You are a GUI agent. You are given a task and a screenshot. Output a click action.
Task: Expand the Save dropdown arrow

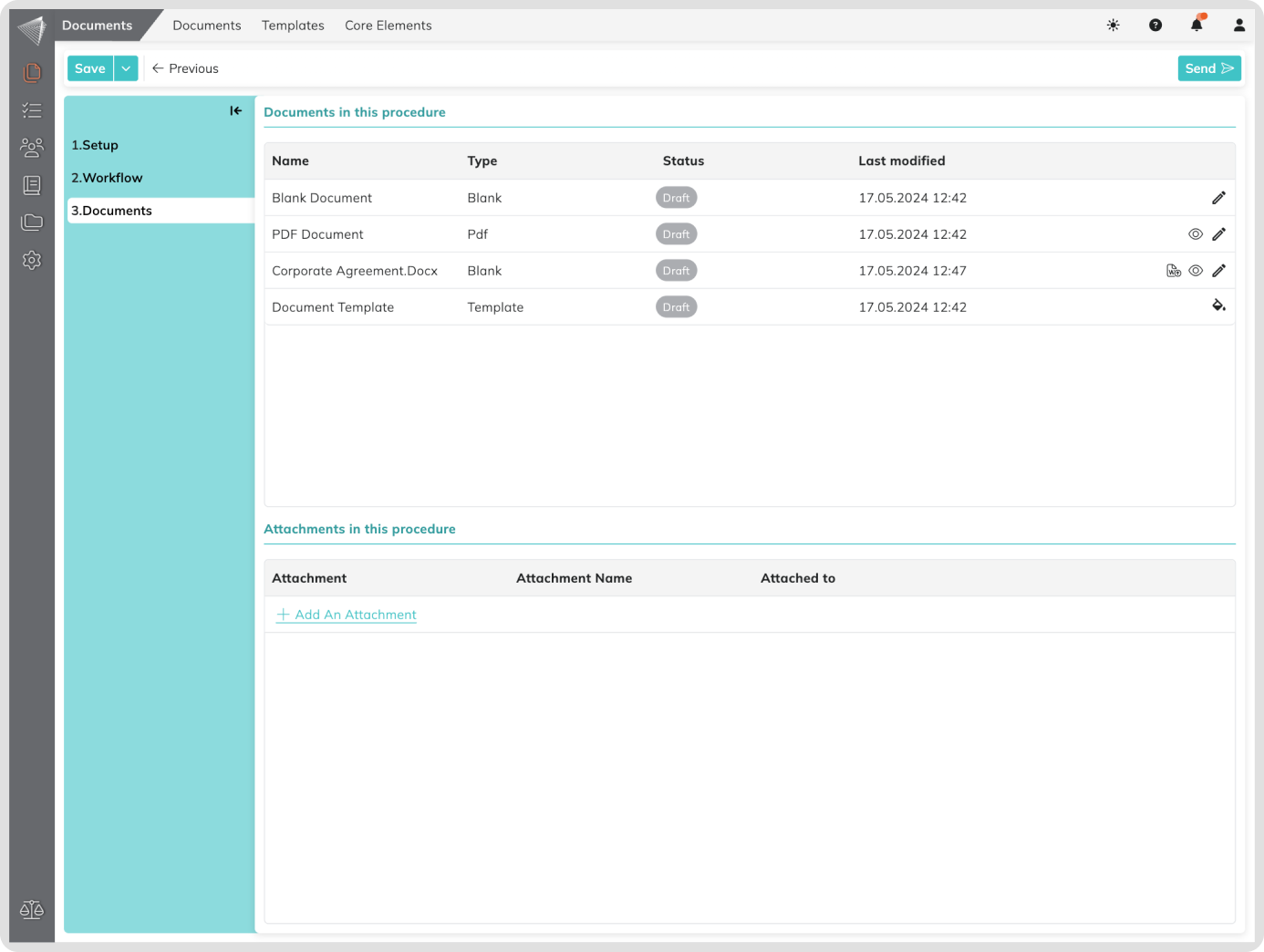126,68
